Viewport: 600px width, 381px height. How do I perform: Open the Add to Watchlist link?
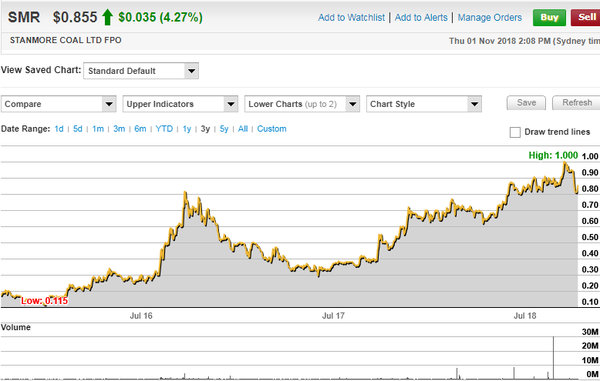(x=351, y=18)
